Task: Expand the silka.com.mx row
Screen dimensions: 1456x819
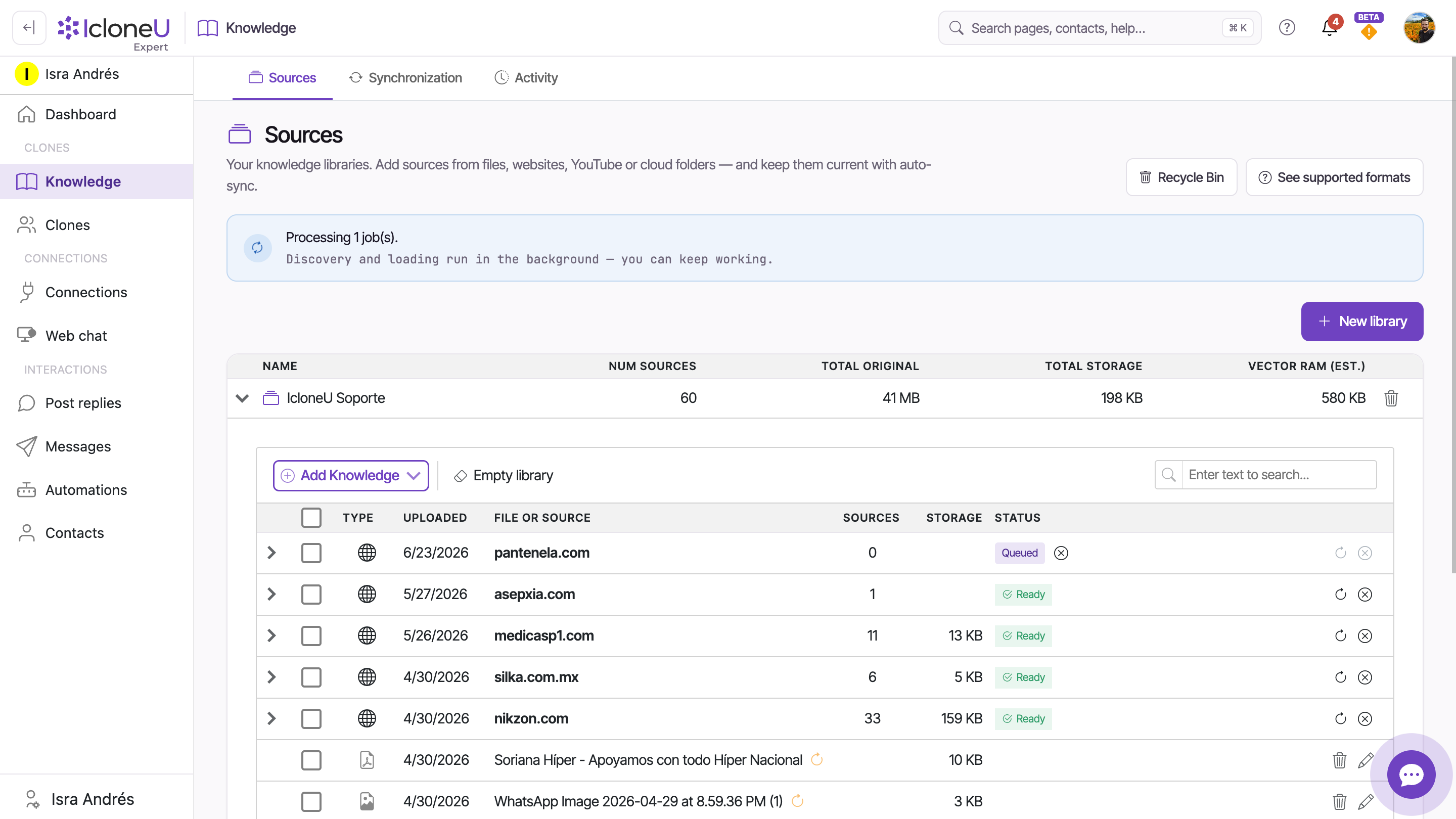Action: pyautogui.click(x=271, y=677)
